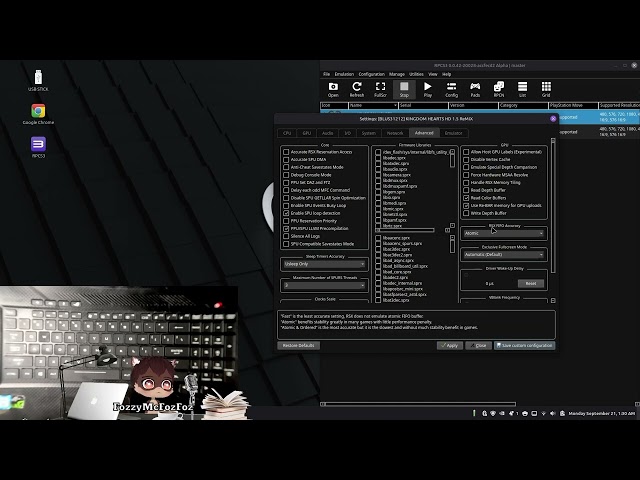Enable Accurate SPU DMA checkbox

coord(286,160)
